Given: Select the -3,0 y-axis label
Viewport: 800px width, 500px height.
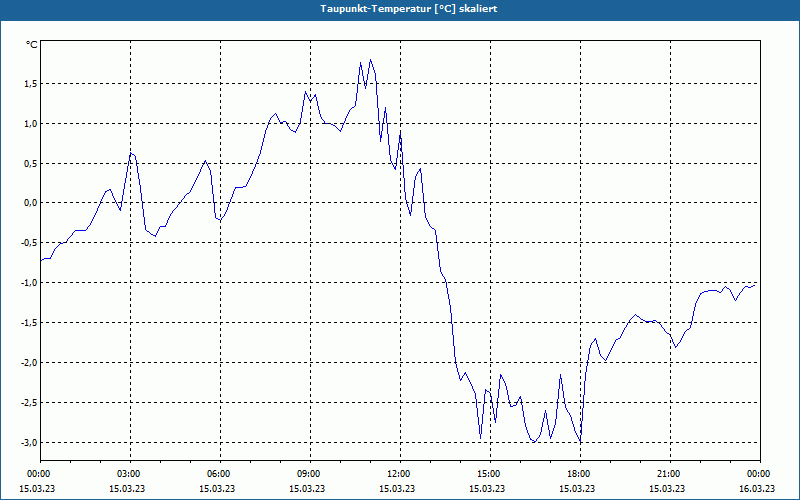Looking at the screenshot, I should coord(30,442).
